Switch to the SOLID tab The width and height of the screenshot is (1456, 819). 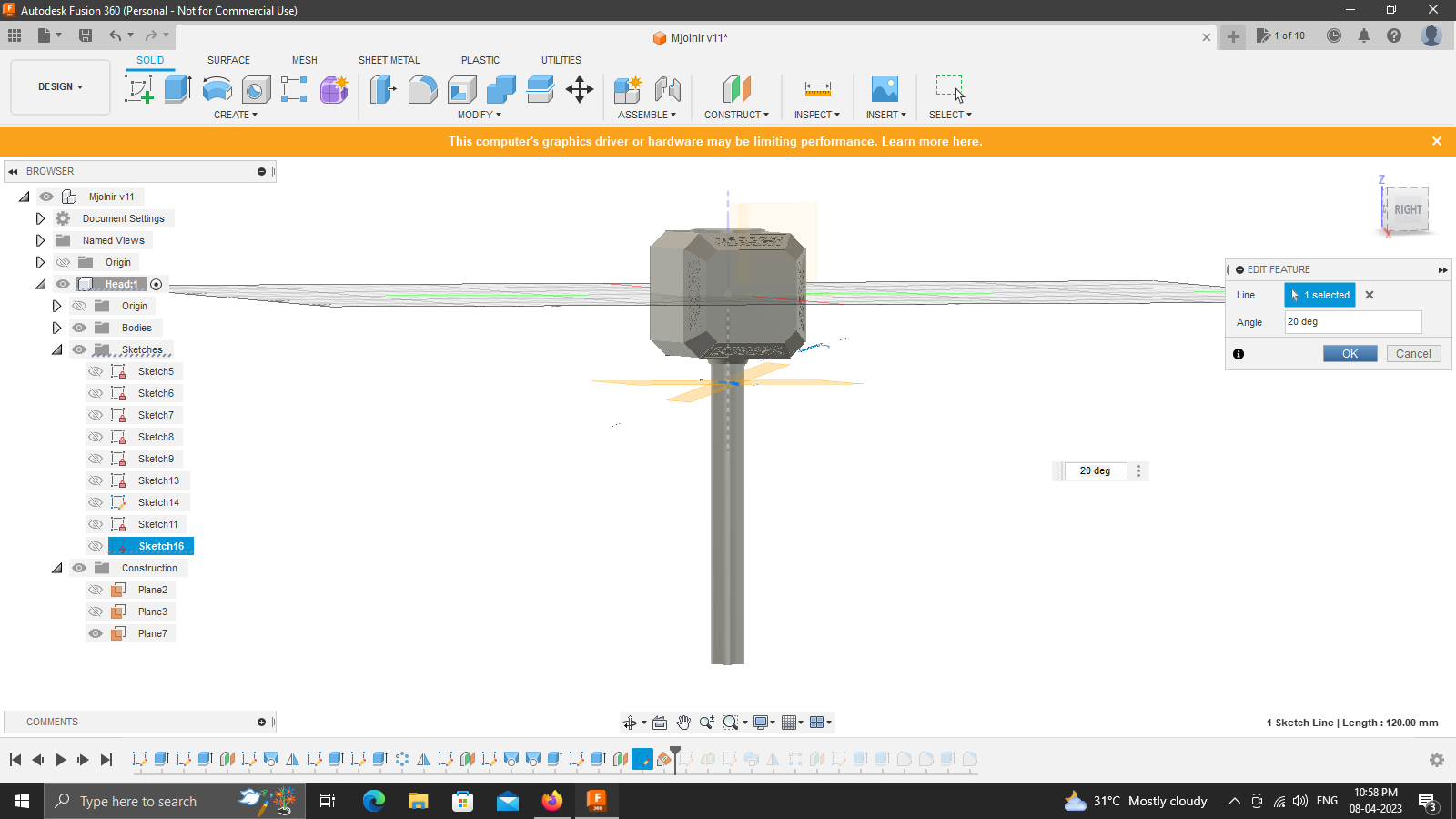(150, 60)
